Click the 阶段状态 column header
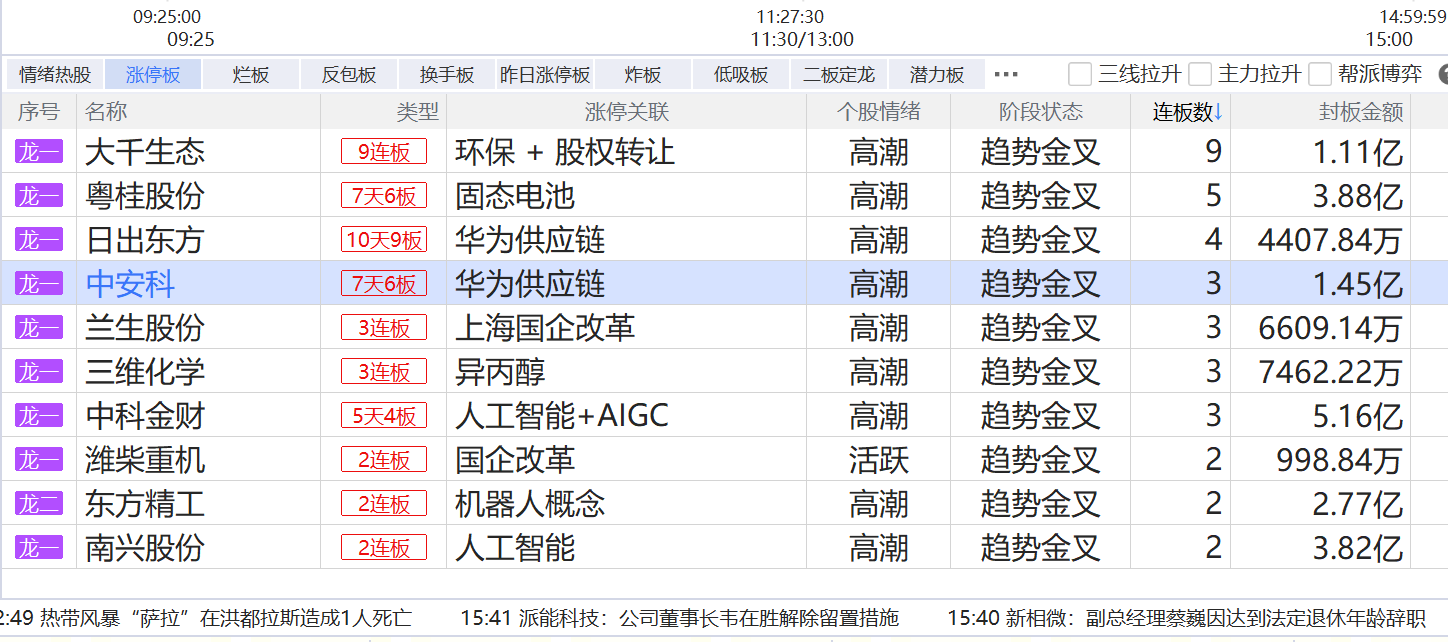Viewport: 1448px width, 642px height. point(1041,112)
